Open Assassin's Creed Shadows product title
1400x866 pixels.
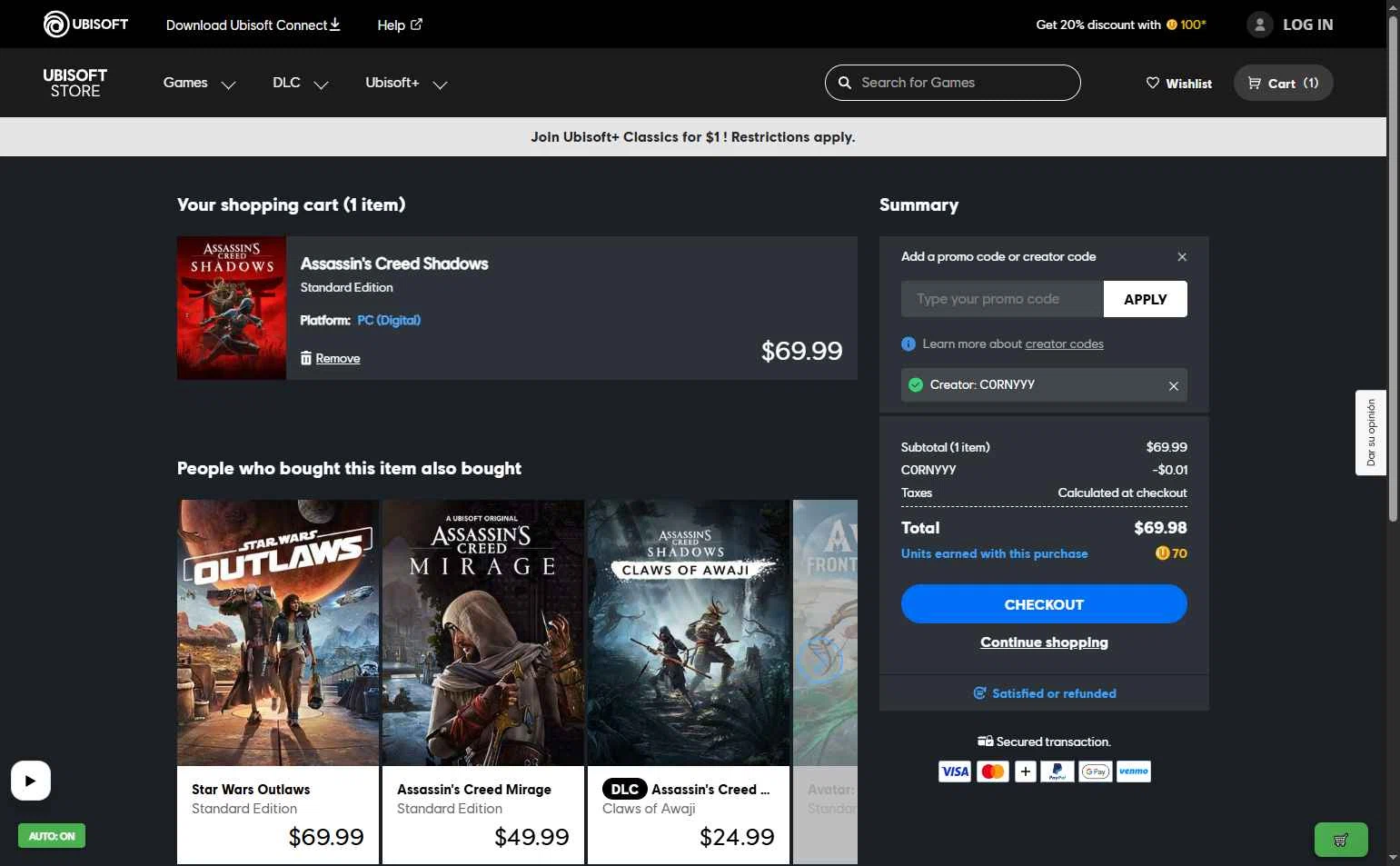click(x=394, y=264)
